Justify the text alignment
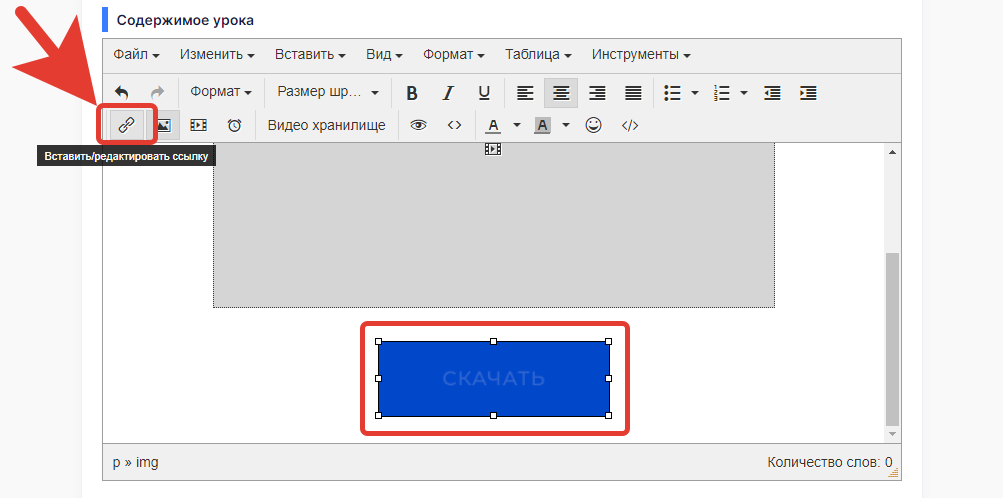The height and width of the screenshot is (498, 1003). pyautogui.click(x=633, y=93)
